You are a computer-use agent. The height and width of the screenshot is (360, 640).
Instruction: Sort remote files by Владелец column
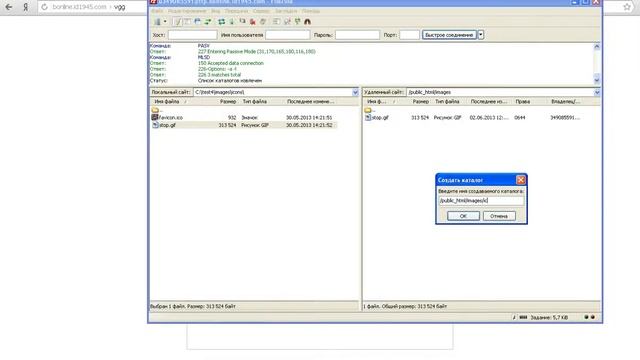coord(565,102)
